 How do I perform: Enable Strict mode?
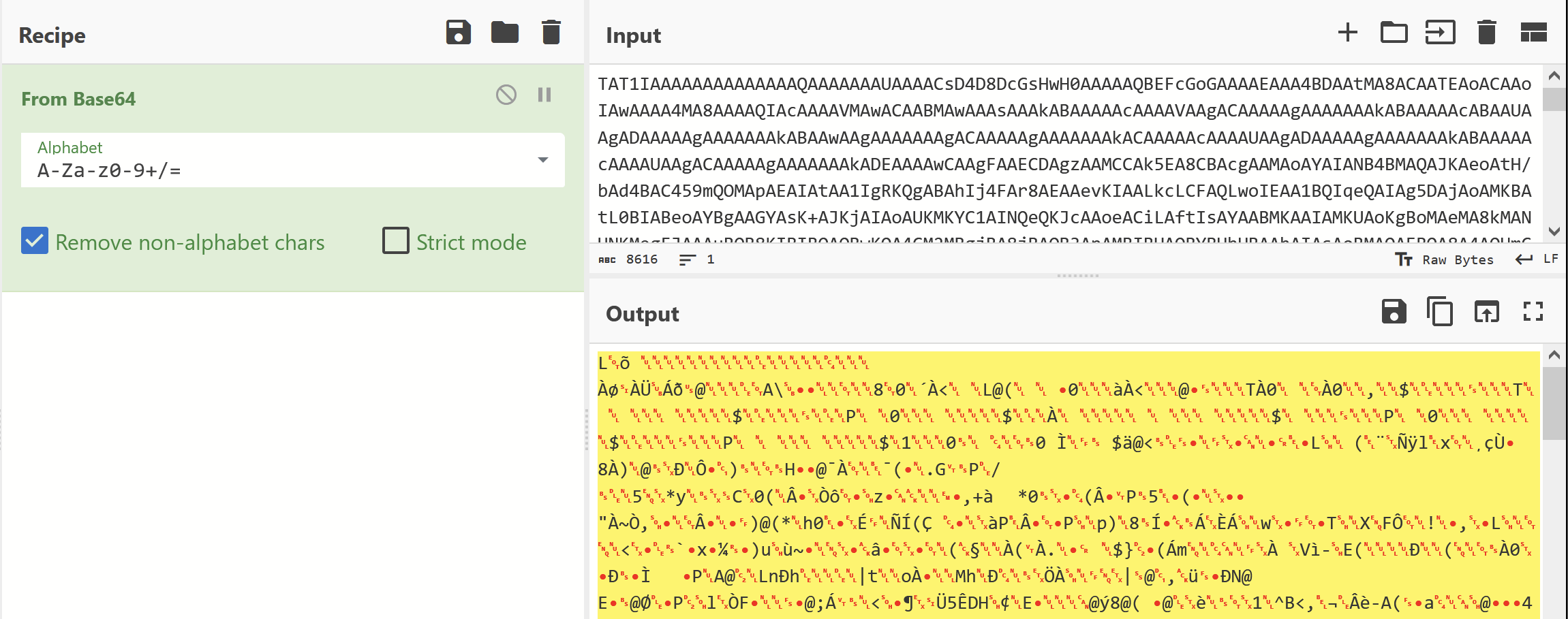395,241
